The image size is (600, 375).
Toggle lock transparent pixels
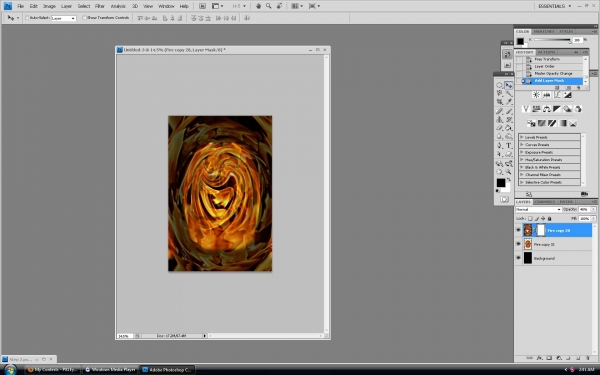[530, 218]
